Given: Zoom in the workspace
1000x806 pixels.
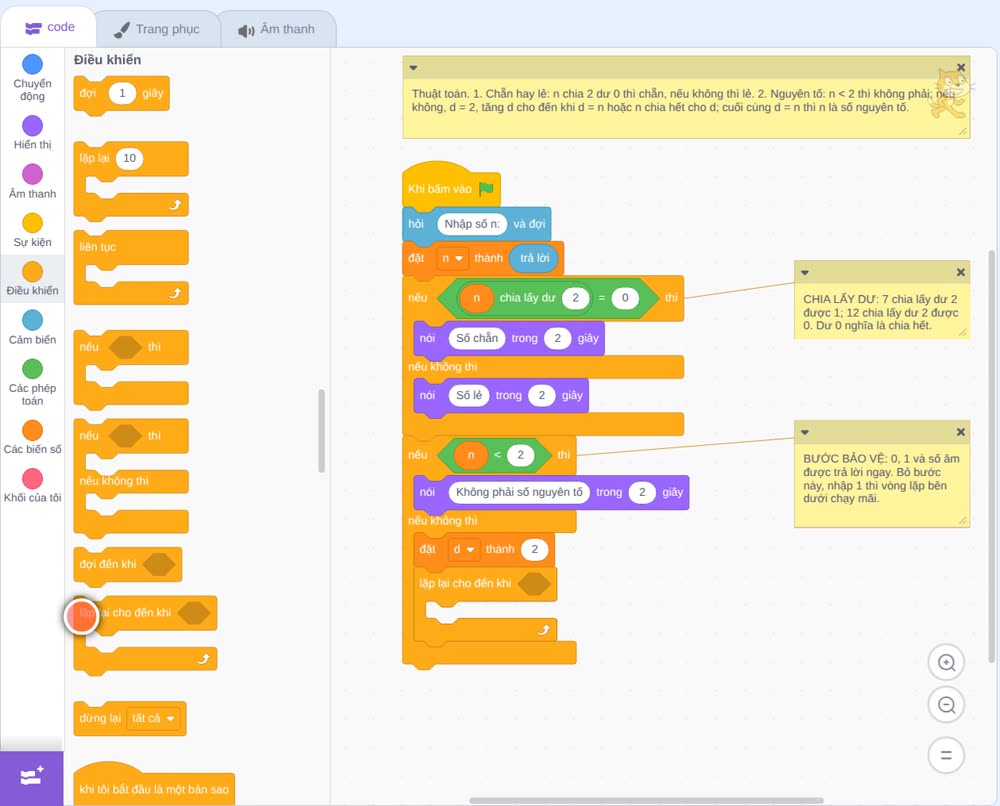Looking at the screenshot, I should click(946, 663).
